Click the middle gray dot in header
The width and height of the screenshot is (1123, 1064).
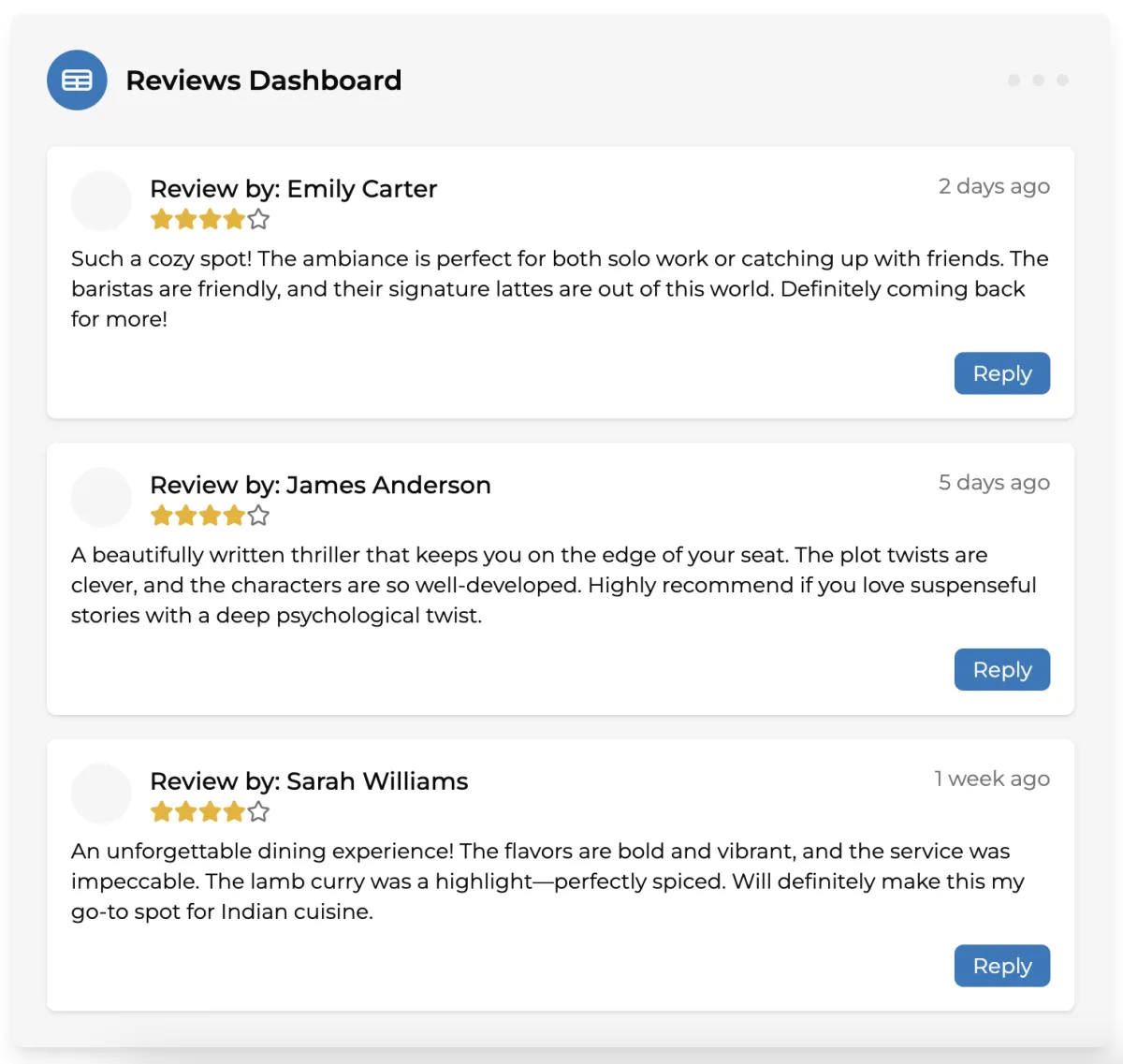(x=1038, y=80)
